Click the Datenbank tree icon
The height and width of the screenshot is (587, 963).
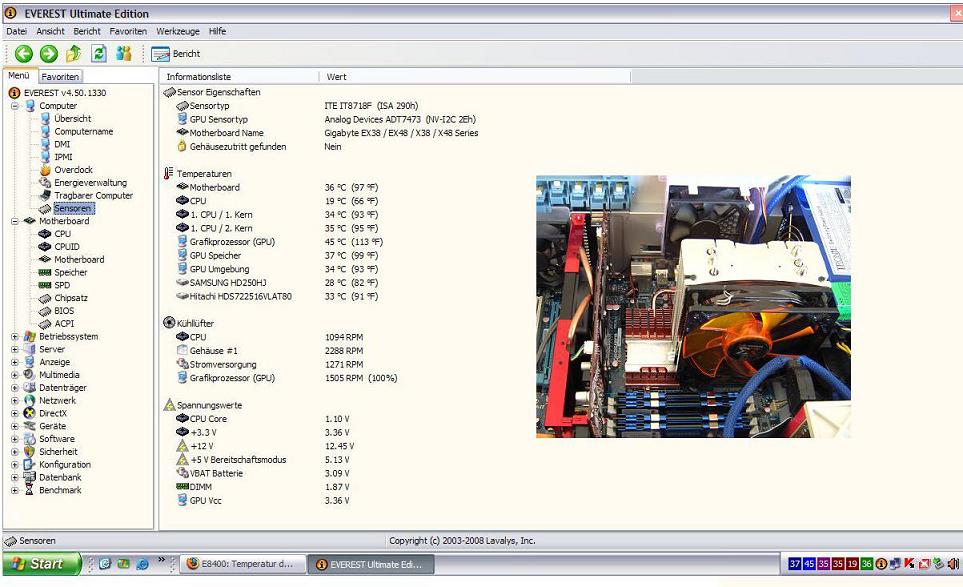pyautogui.click(x=29, y=477)
